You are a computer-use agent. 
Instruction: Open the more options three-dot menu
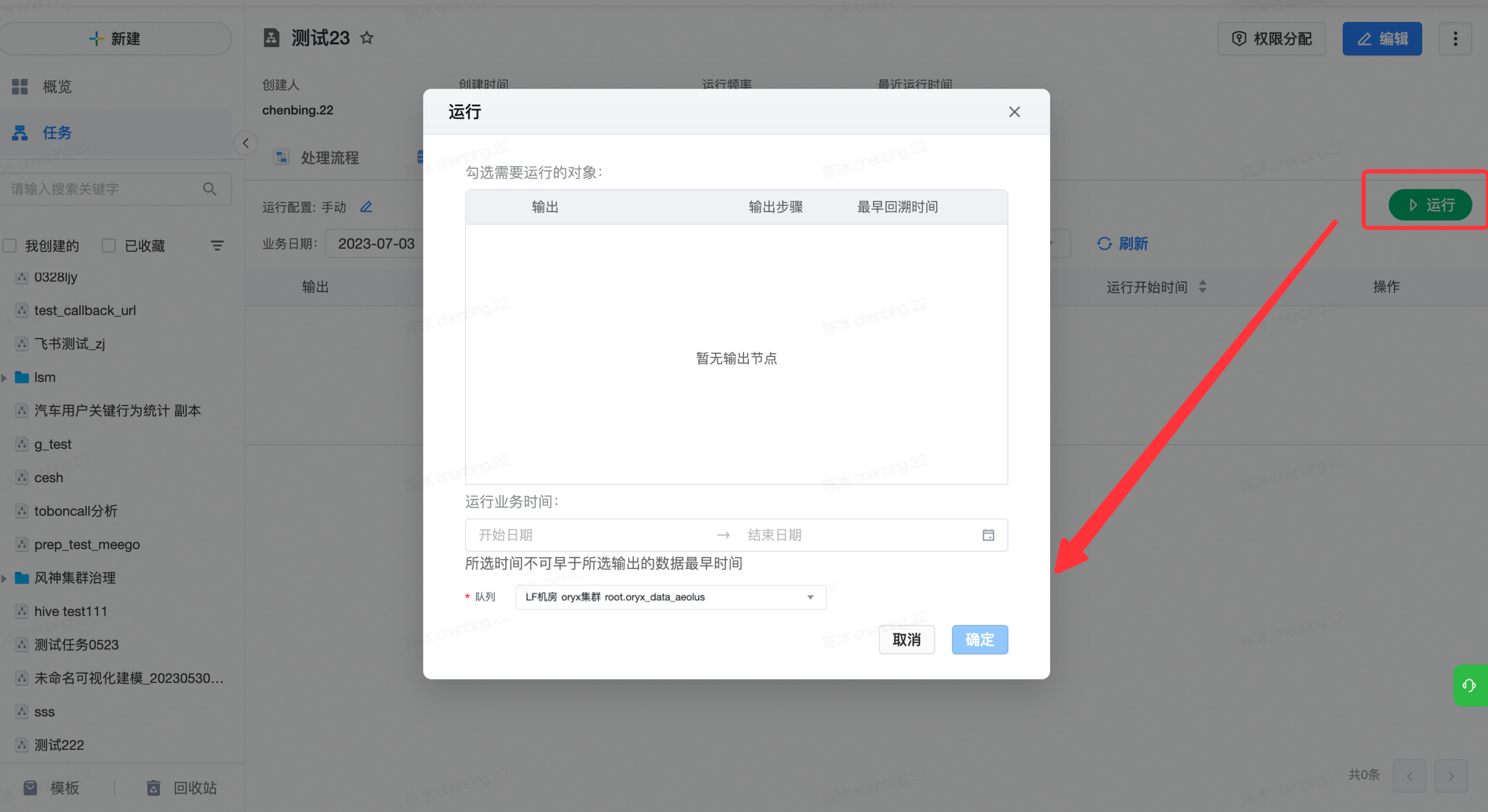(x=1455, y=38)
